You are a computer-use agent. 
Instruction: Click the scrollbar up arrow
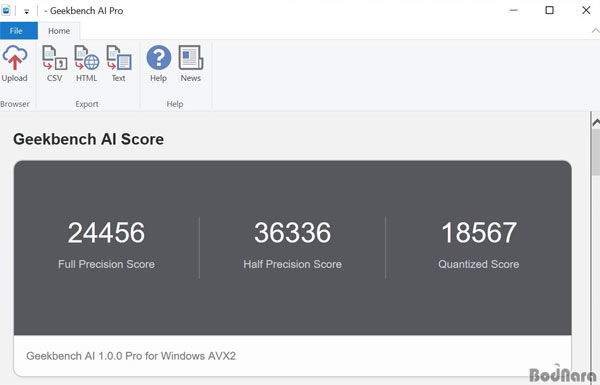coord(596,122)
